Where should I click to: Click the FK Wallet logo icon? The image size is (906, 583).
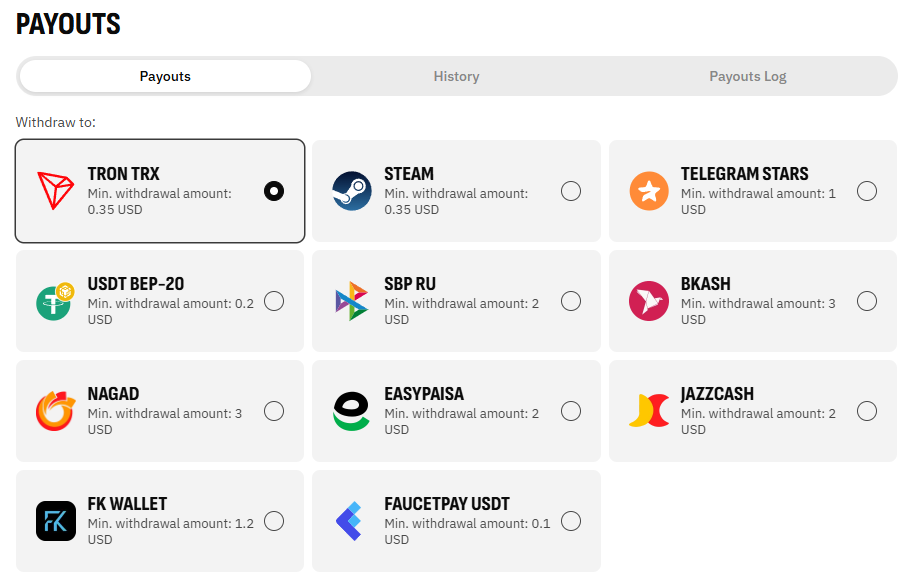pos(56,521)
